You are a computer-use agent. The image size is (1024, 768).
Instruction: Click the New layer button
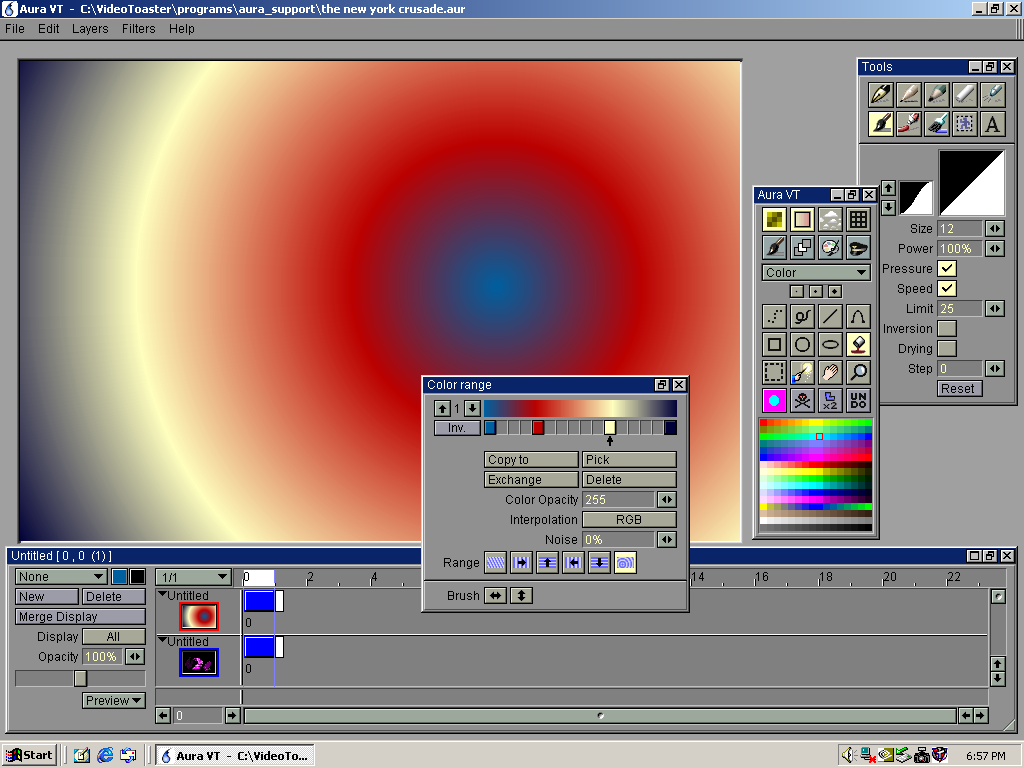click(x=47, y=596)
